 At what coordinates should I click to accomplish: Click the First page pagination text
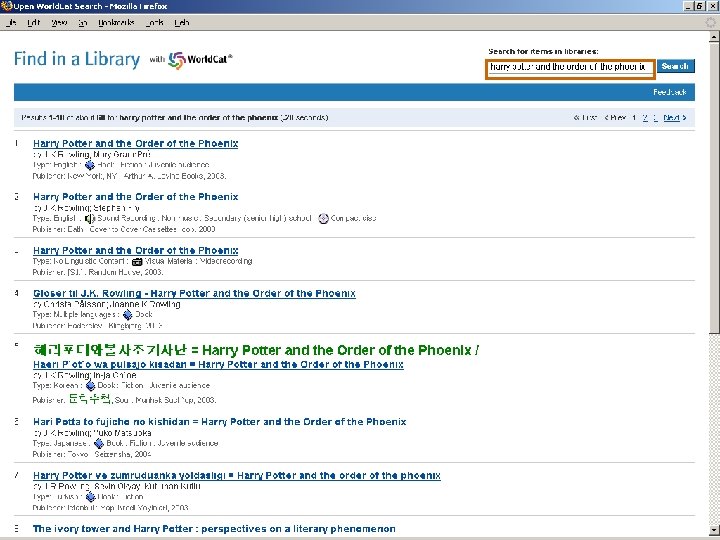pos(585,118)
